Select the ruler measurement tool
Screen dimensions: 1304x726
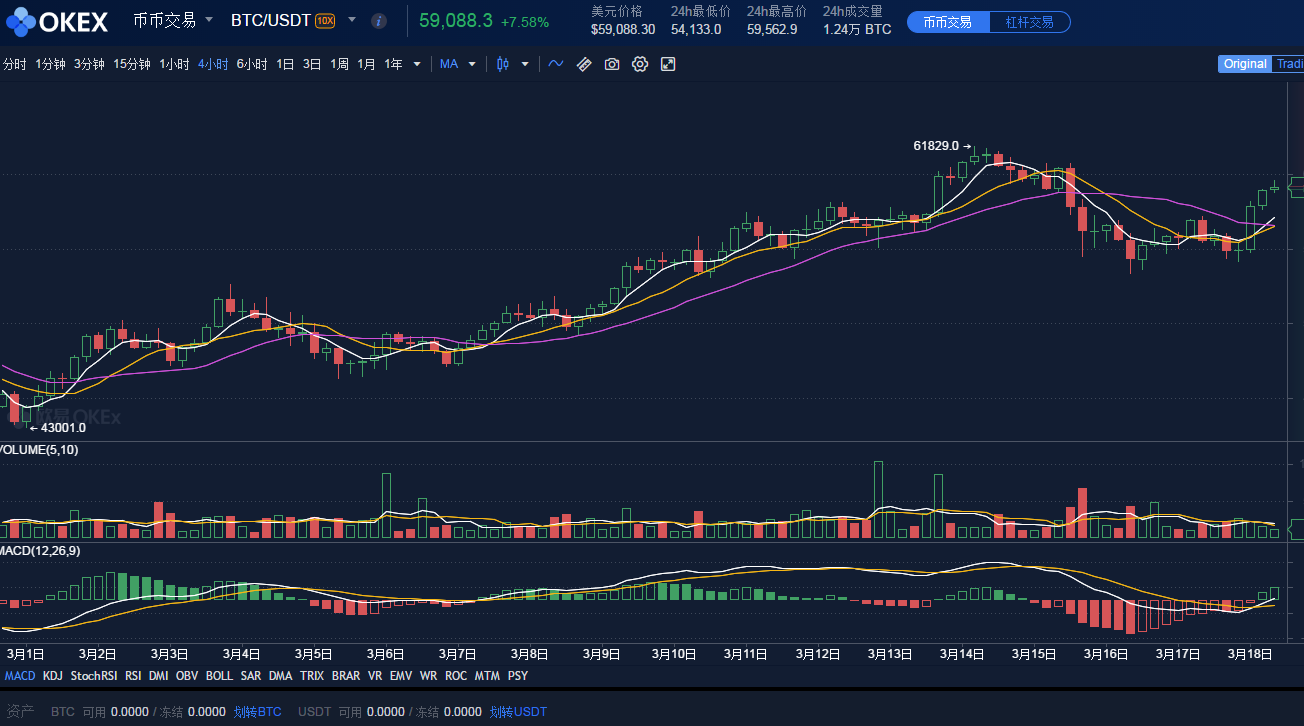[x=584, y=64]
